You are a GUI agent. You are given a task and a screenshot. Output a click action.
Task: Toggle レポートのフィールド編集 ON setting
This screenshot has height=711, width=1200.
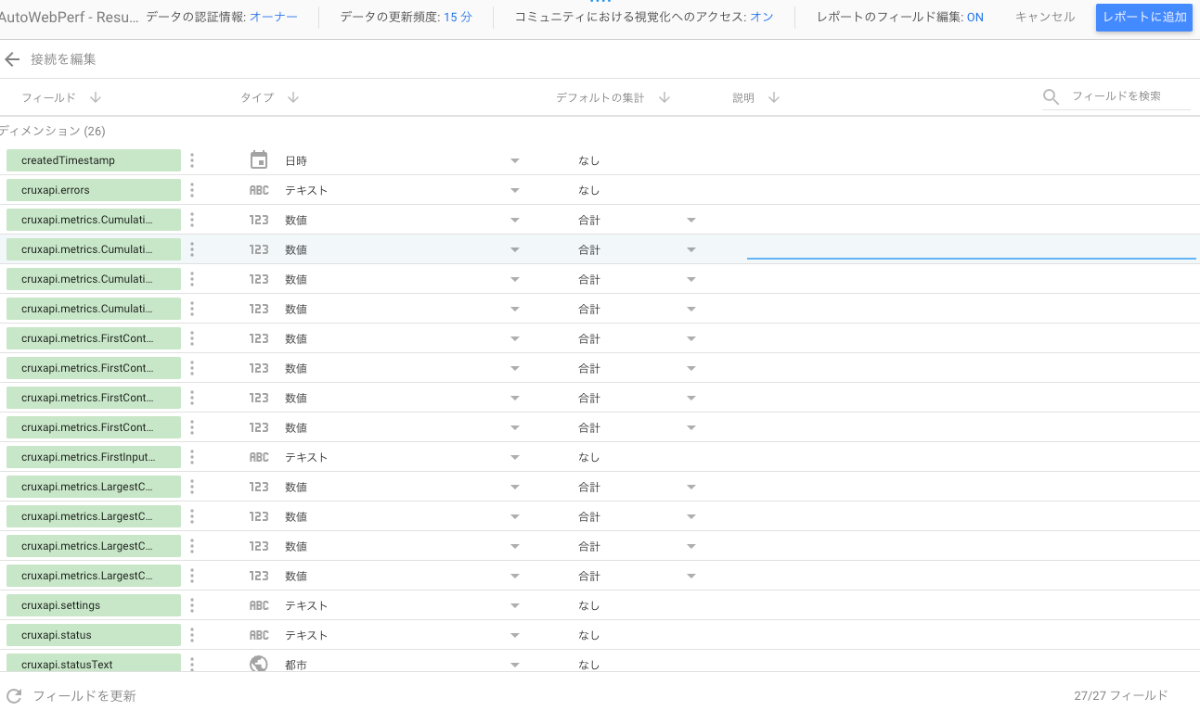[x=975, y=17]
